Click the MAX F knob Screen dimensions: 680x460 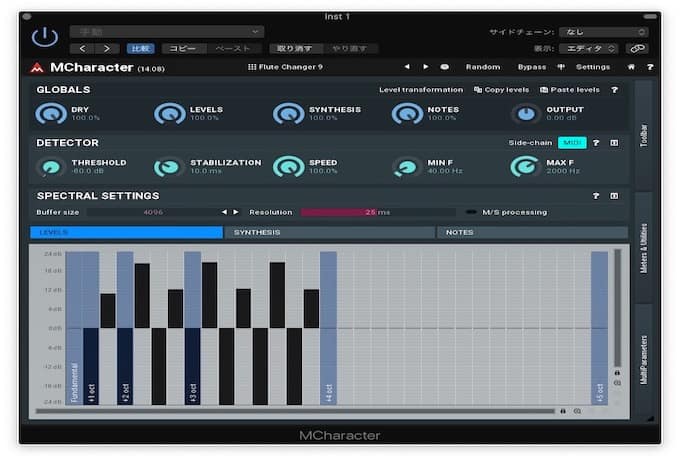point(524,167)
